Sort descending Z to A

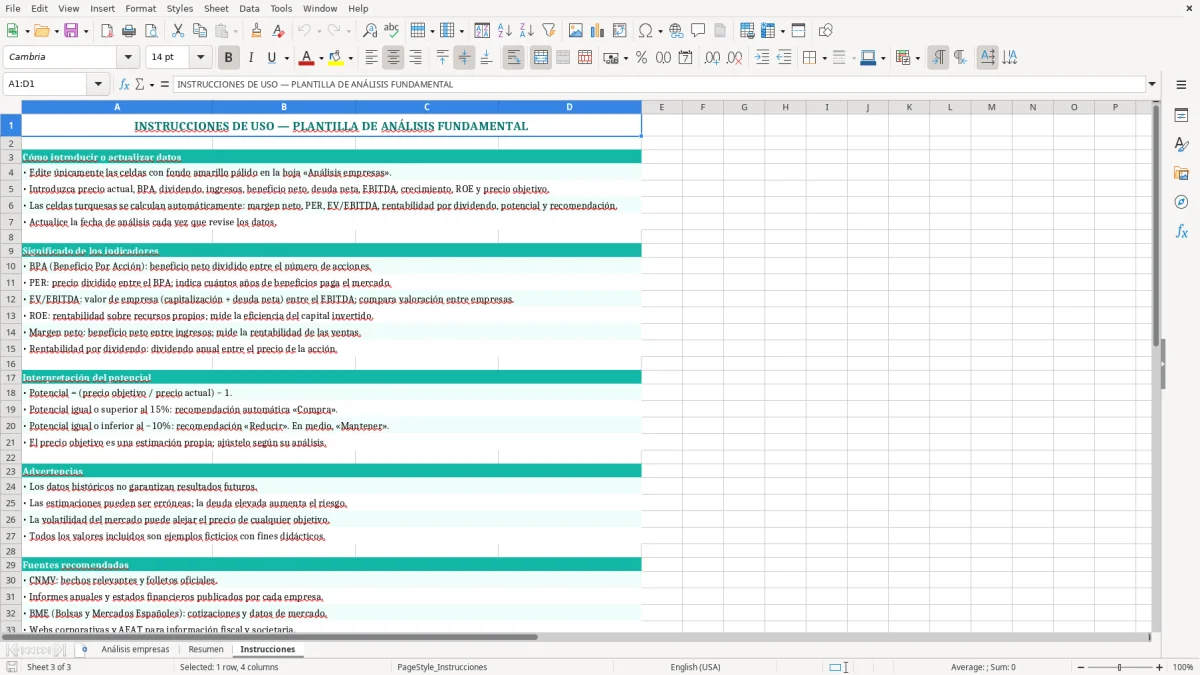(x=526, y=31)
